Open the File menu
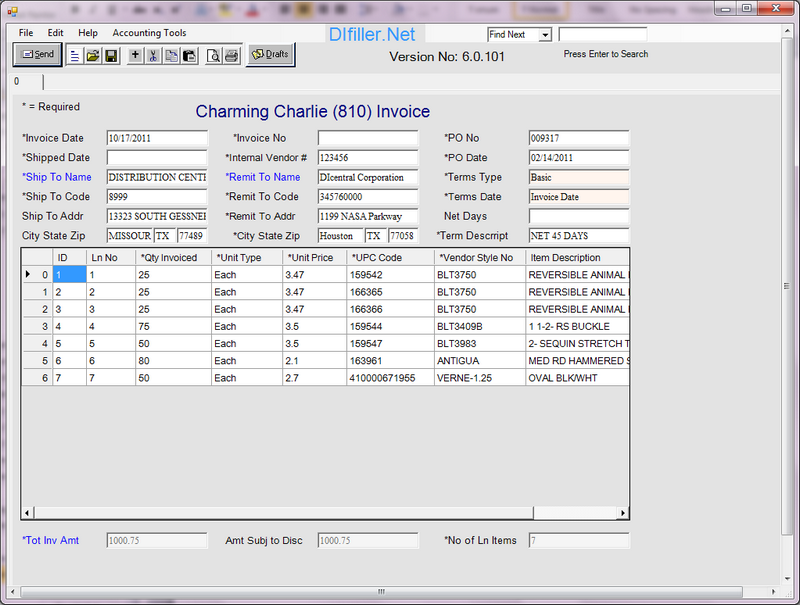800x605 pixels. click(x=26, y=33)
